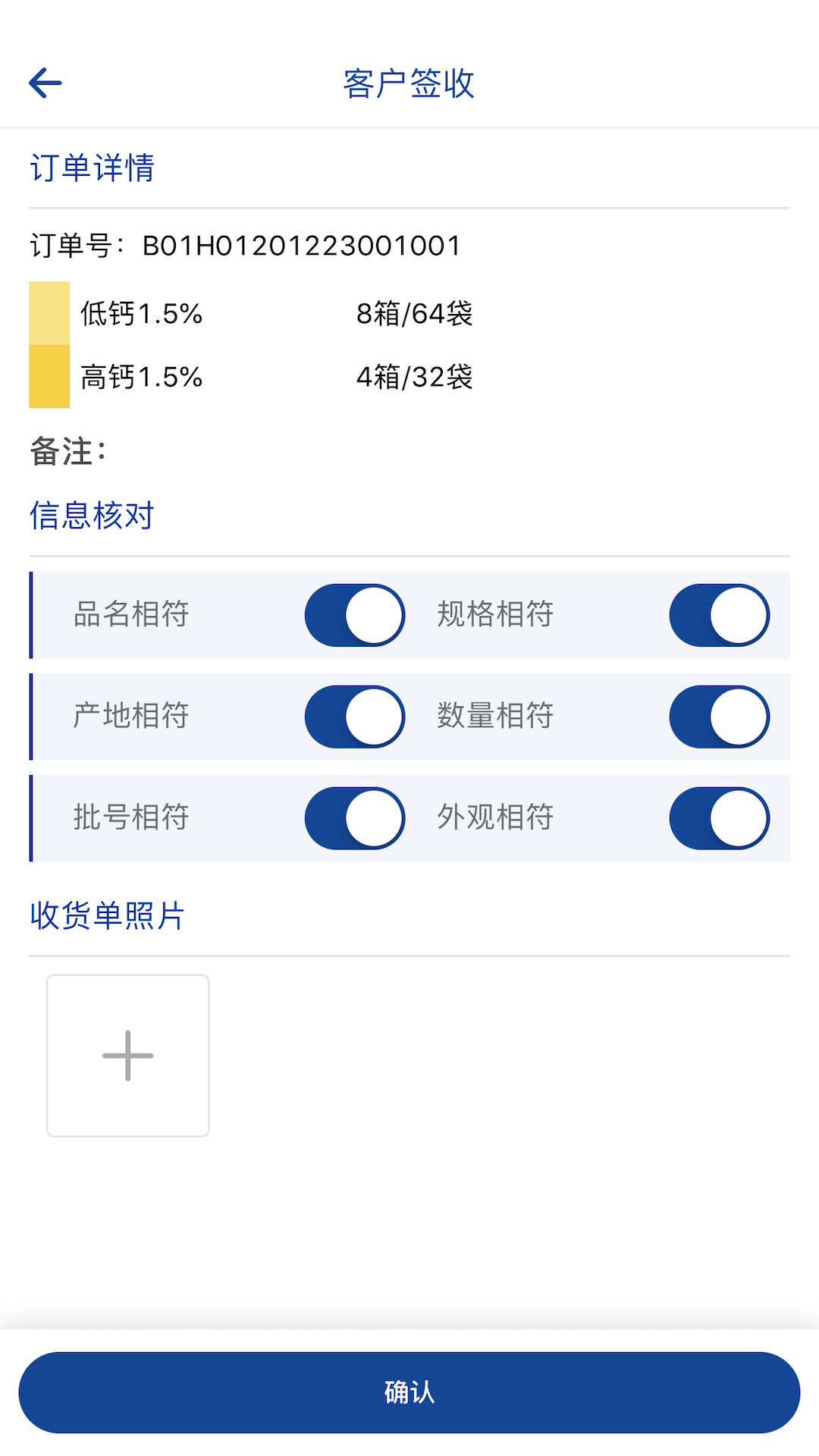Image resolution: width=819 pixels, height=1456 pixels.
Task: Tap the back arrow icon
Action: coord(45,83)
